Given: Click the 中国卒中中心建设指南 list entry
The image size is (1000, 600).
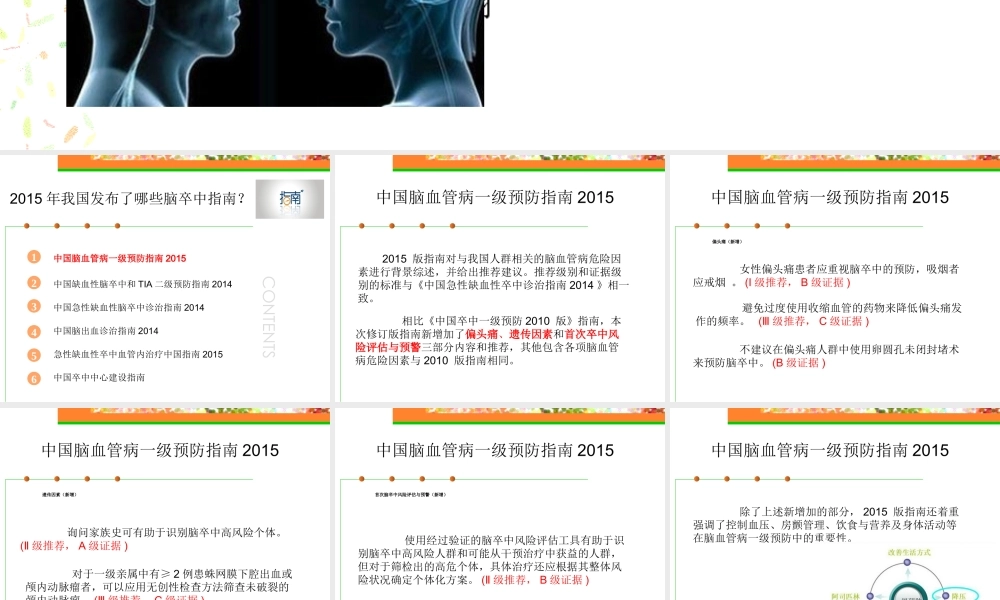Looking at the screenshot, I should tap(100, 377).
